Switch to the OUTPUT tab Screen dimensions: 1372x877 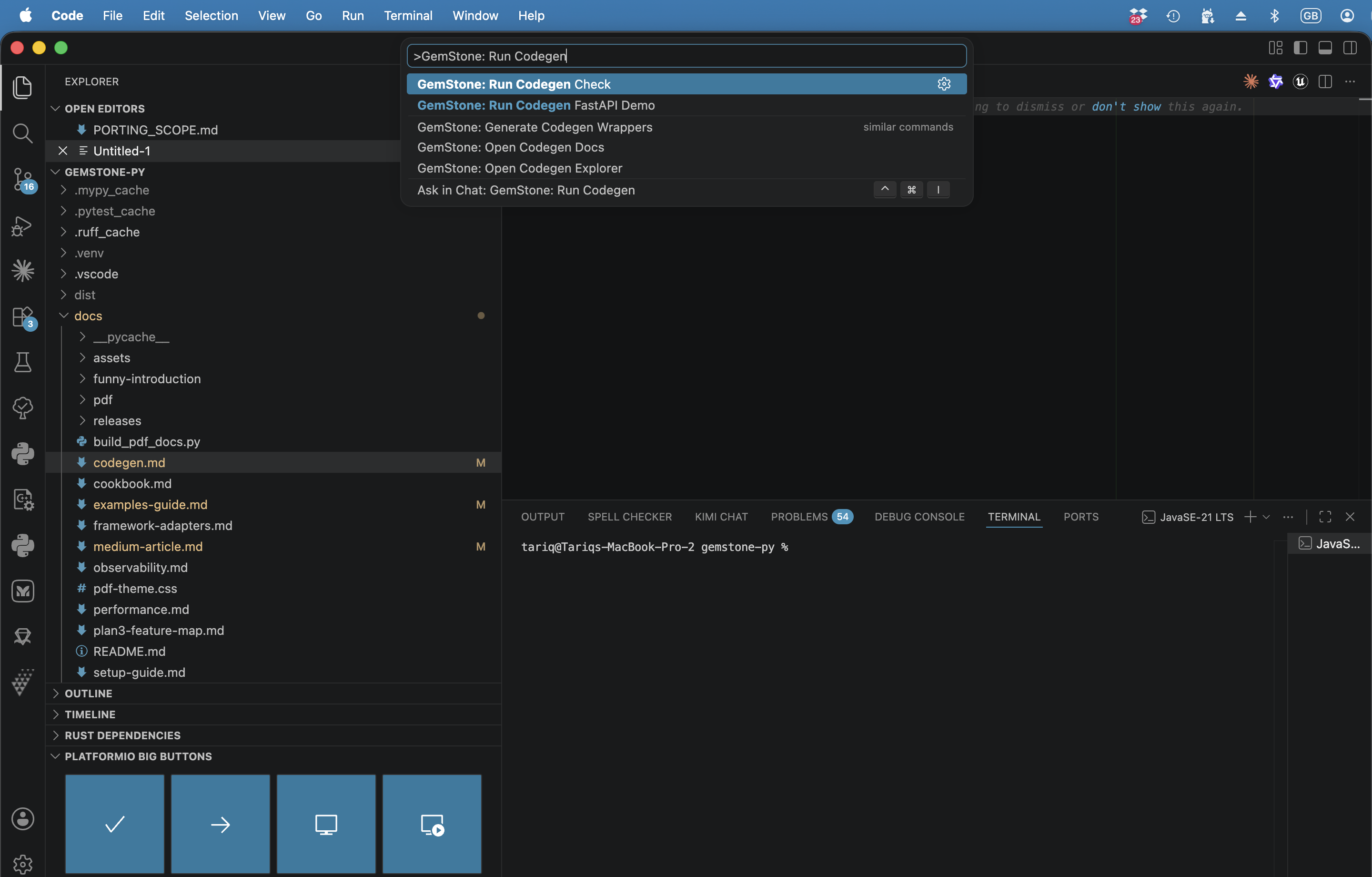(x=543, y=517)
